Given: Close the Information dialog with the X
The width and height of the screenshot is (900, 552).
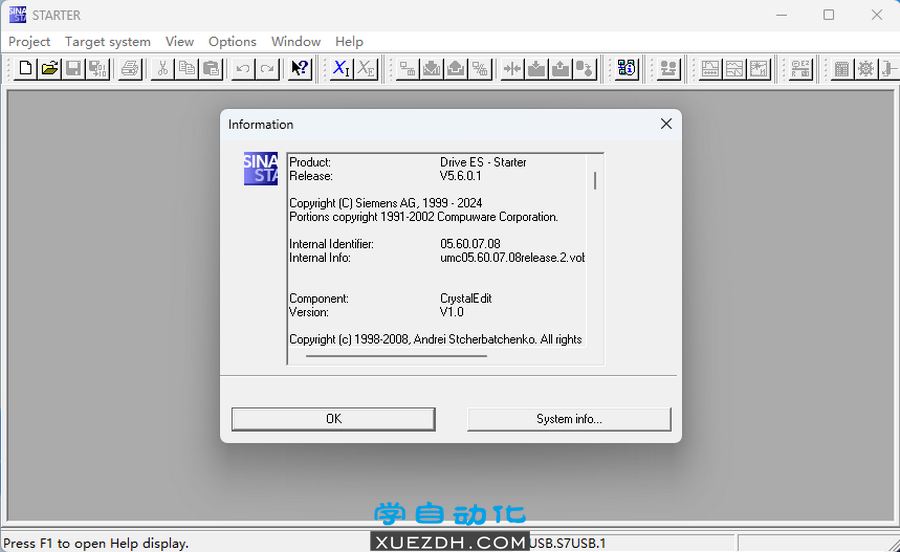Looking at the screenshot, I should coord(666,124).
